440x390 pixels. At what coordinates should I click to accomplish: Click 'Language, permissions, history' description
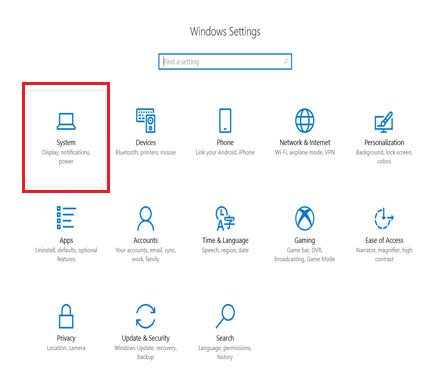pos(225,352)
